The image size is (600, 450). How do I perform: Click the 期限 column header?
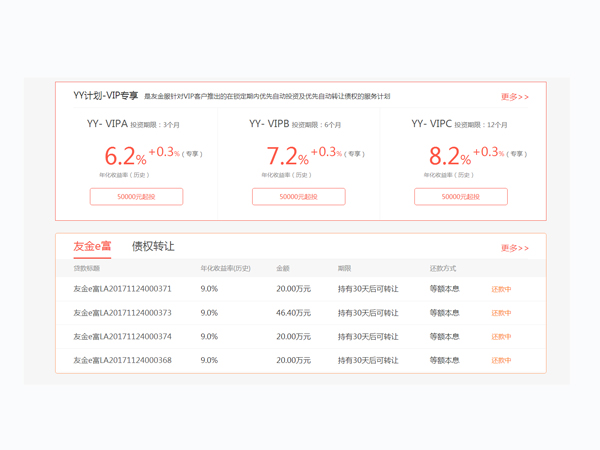(x=344, y=268)
